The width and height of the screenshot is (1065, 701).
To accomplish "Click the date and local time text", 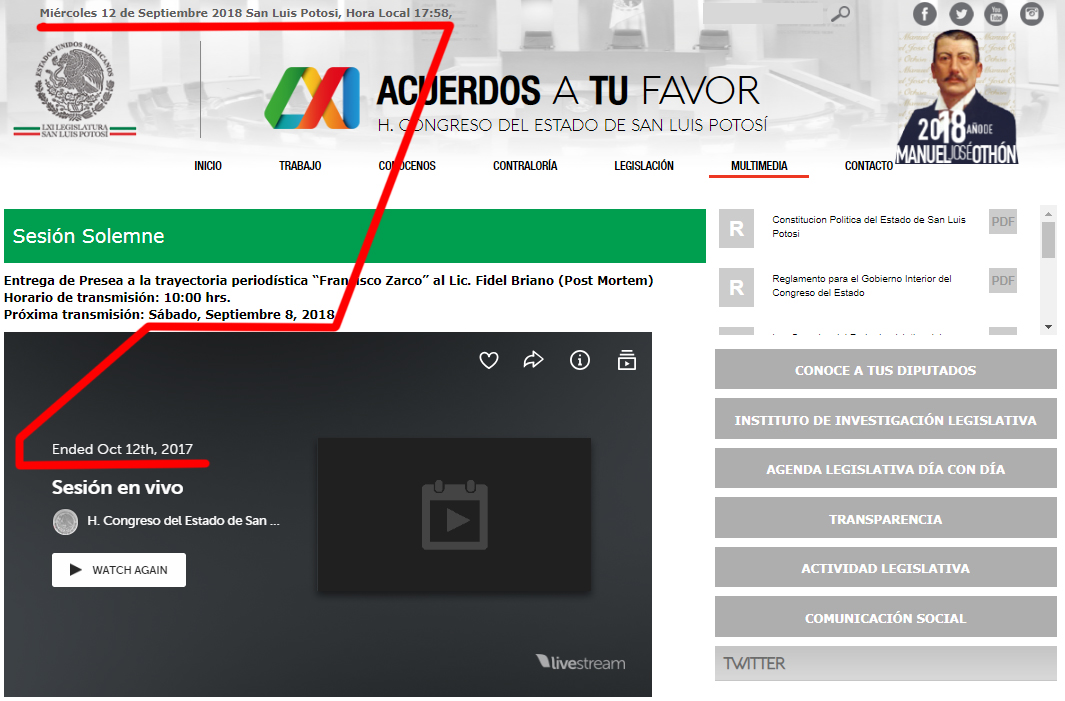I will click(246, 13).
